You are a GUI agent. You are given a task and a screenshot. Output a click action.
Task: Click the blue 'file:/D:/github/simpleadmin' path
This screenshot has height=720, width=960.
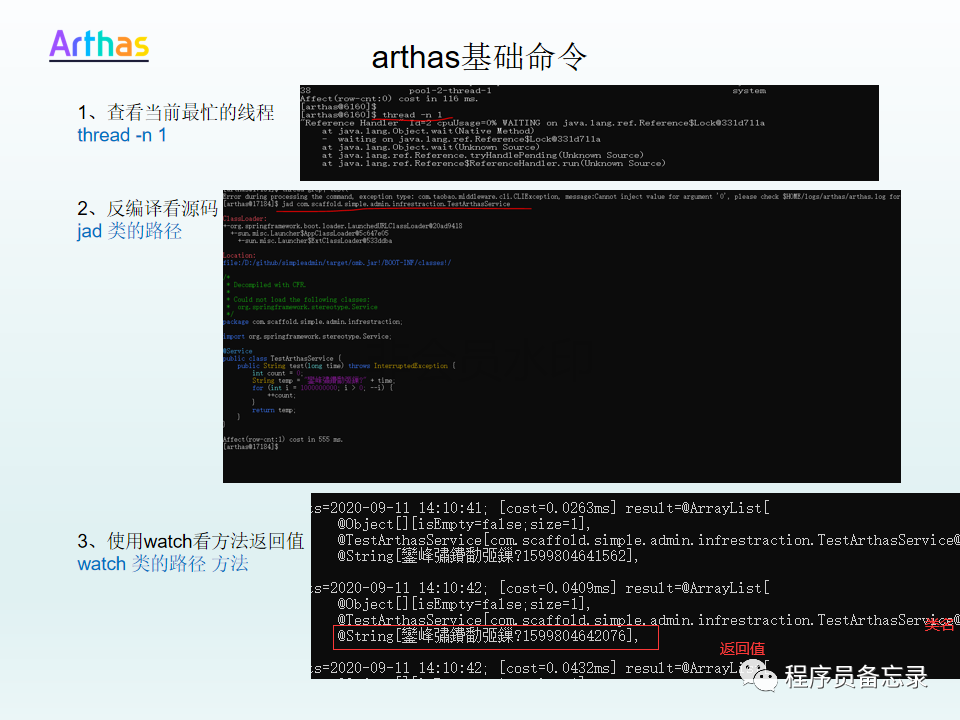[337, 263]
